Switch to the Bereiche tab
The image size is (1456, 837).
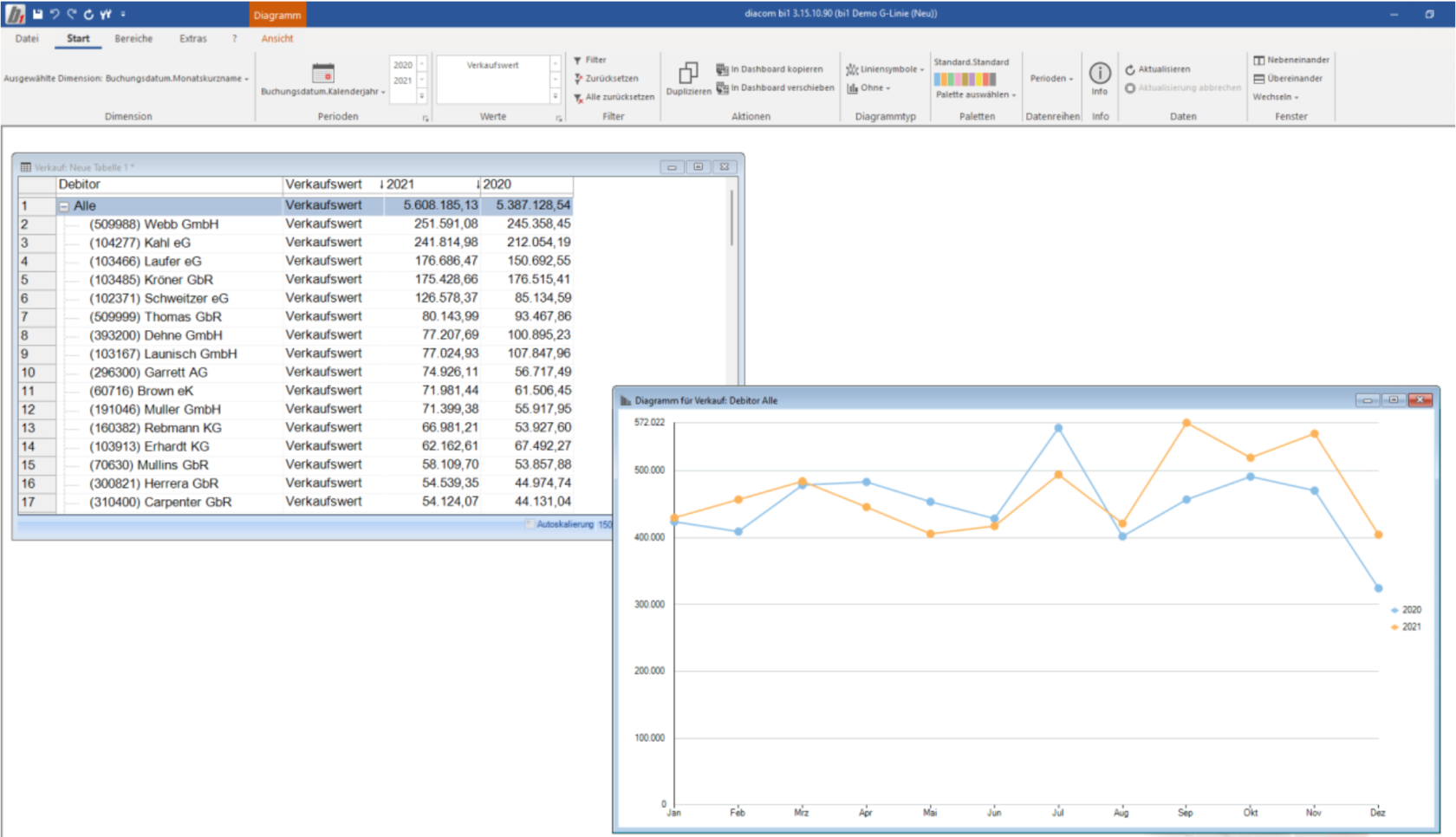pyautogui.click(x=133, y=39)
